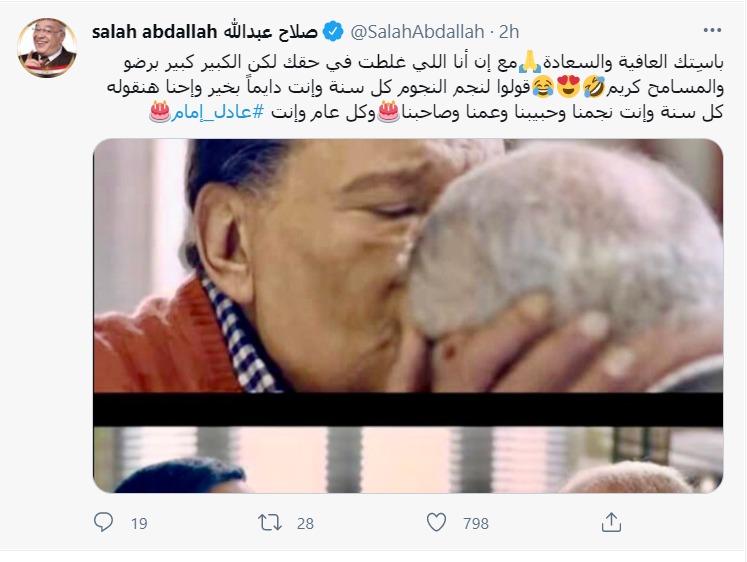Open Salah Abdallah's profile avatar
This screenshot has height=562, width=747.
[47, 48]
